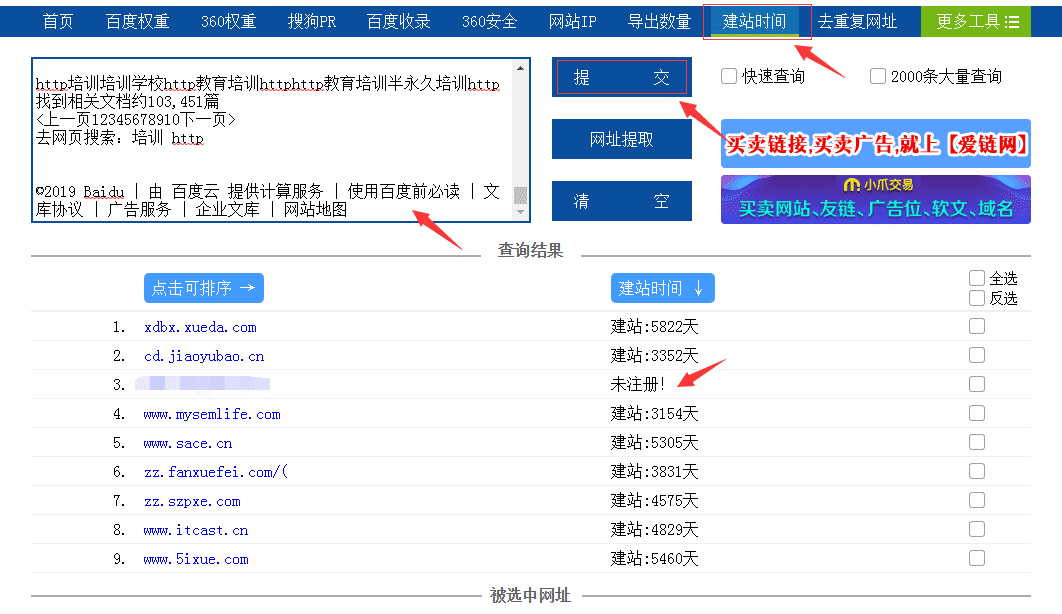Open the 首页 tab
Screen dimensions: 1062x614
click(x=58, y=22)
